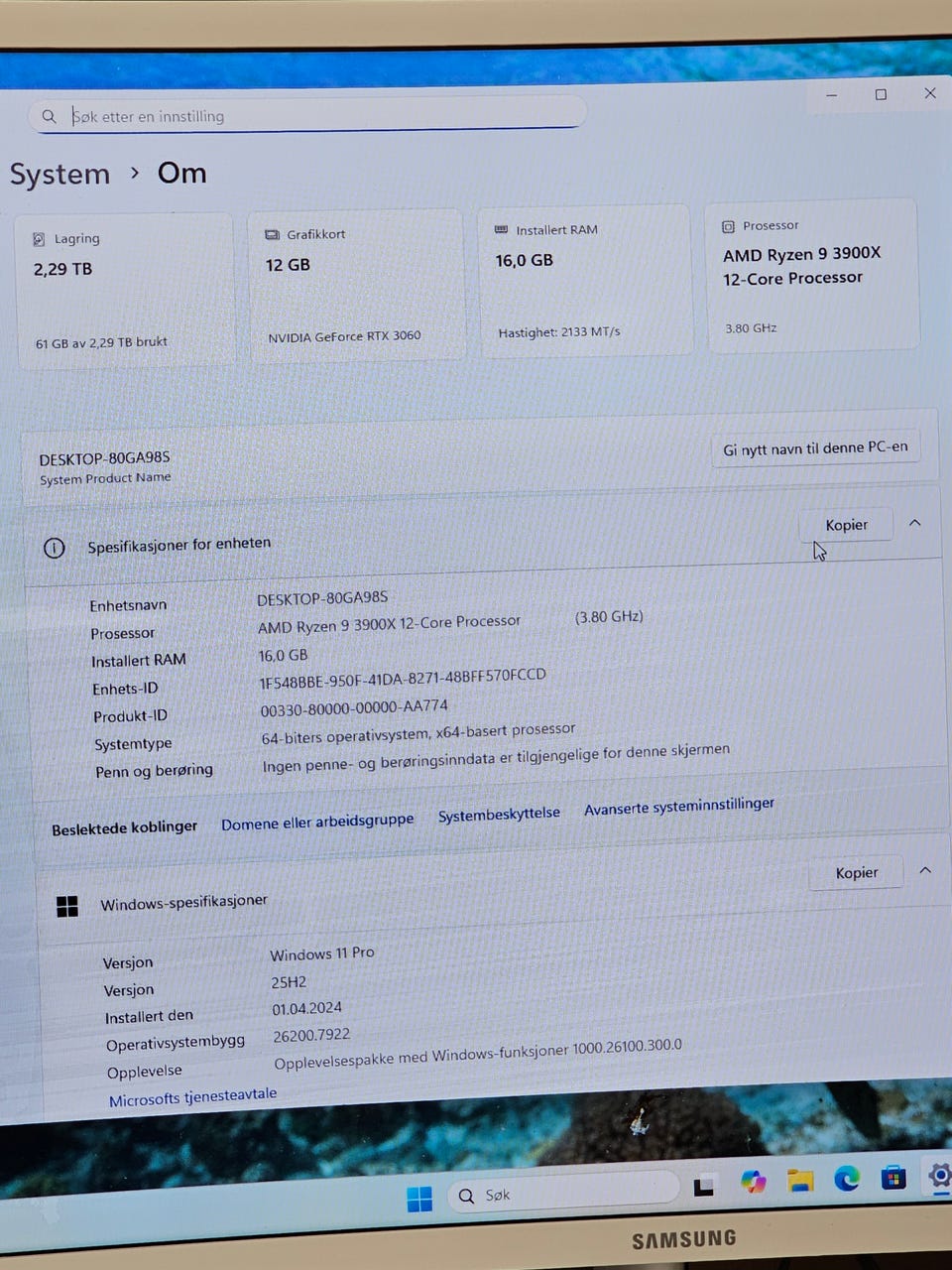Maximize the Settings window
The image size is (952, 1270).
click(881, 95)
